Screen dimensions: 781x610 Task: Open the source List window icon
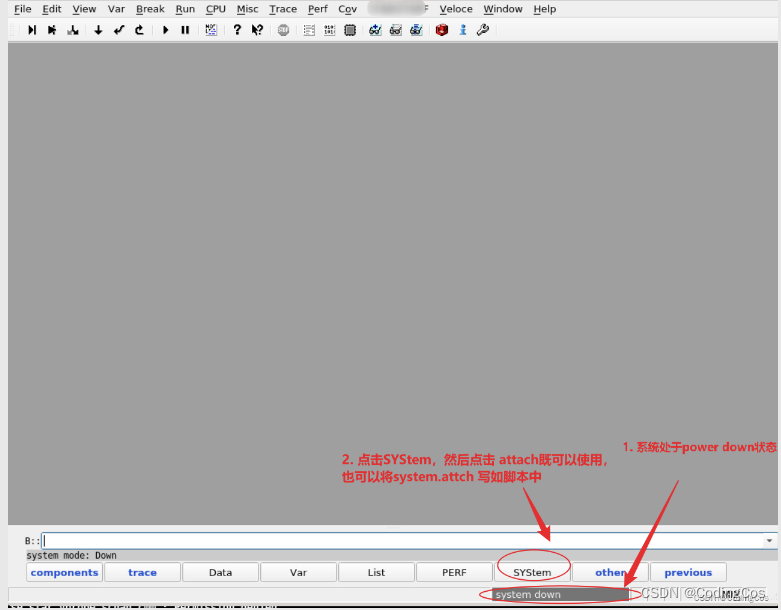pos(309,30)
